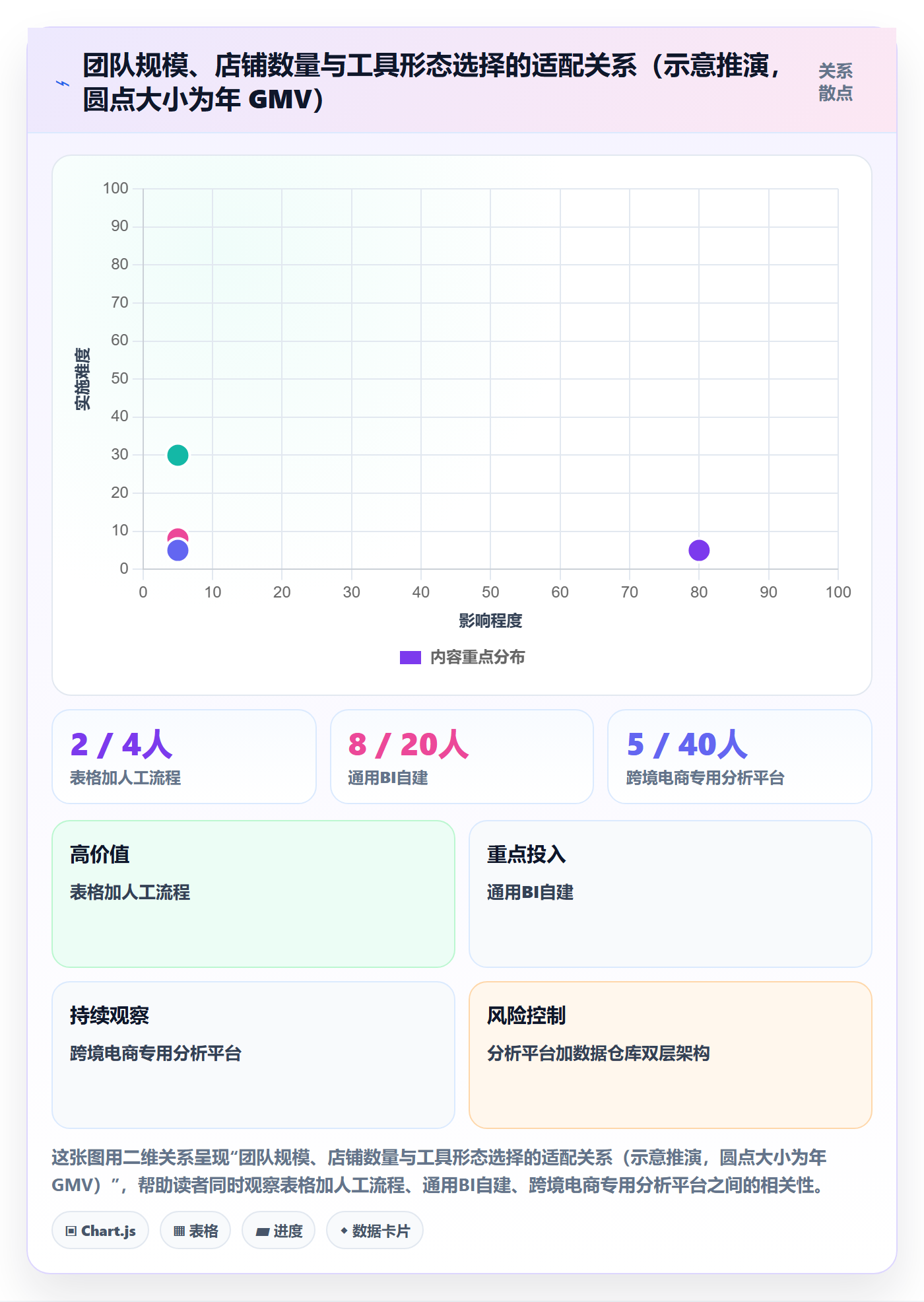The width and height of the screenshot is (924, 1302).
Task: Click 跨境电商专用分析平台 under 持续观察
Action: pos(156,1053)
